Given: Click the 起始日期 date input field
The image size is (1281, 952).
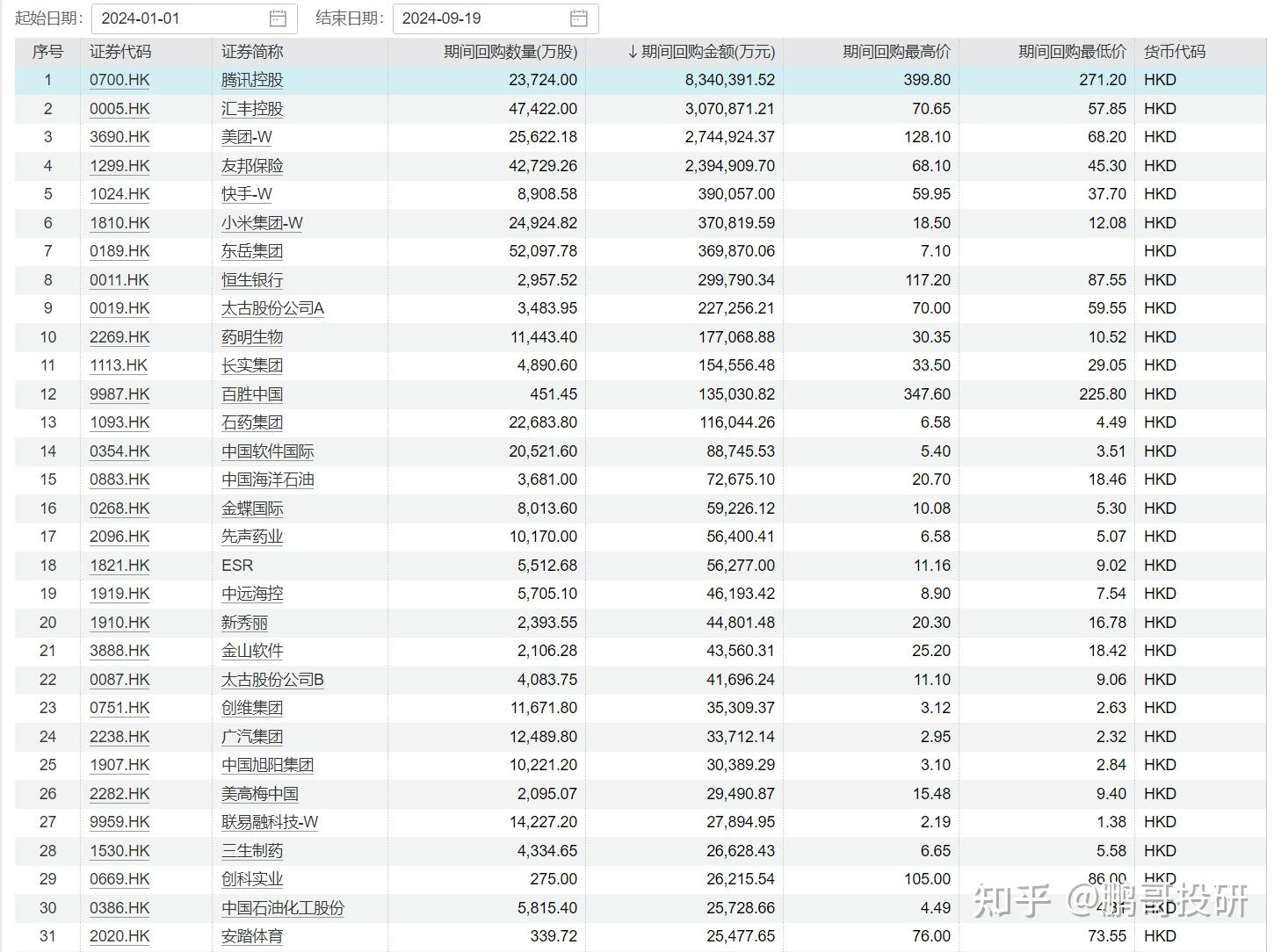Looking at the screenshot, I should tap(176, 18).
